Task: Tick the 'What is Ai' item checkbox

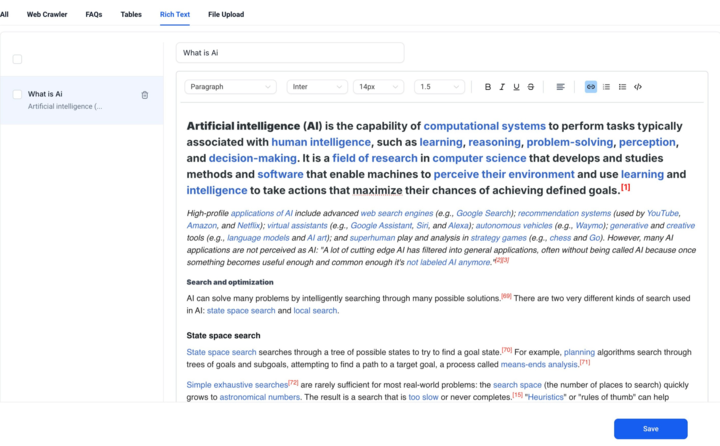Action: click(x=17, y=95)
